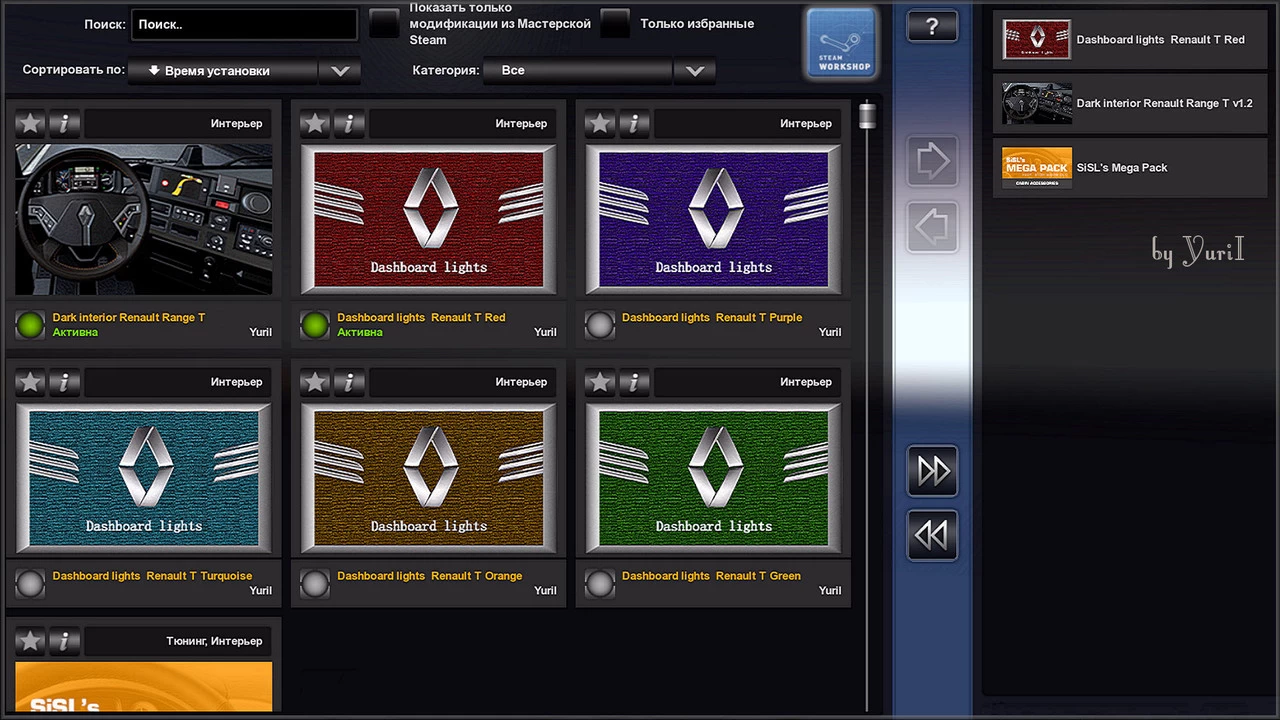Info icon on Dashboard lights Renault T Green
Image resolution: width=1280 pixels, height=720 pixels.
coord(633,382)
